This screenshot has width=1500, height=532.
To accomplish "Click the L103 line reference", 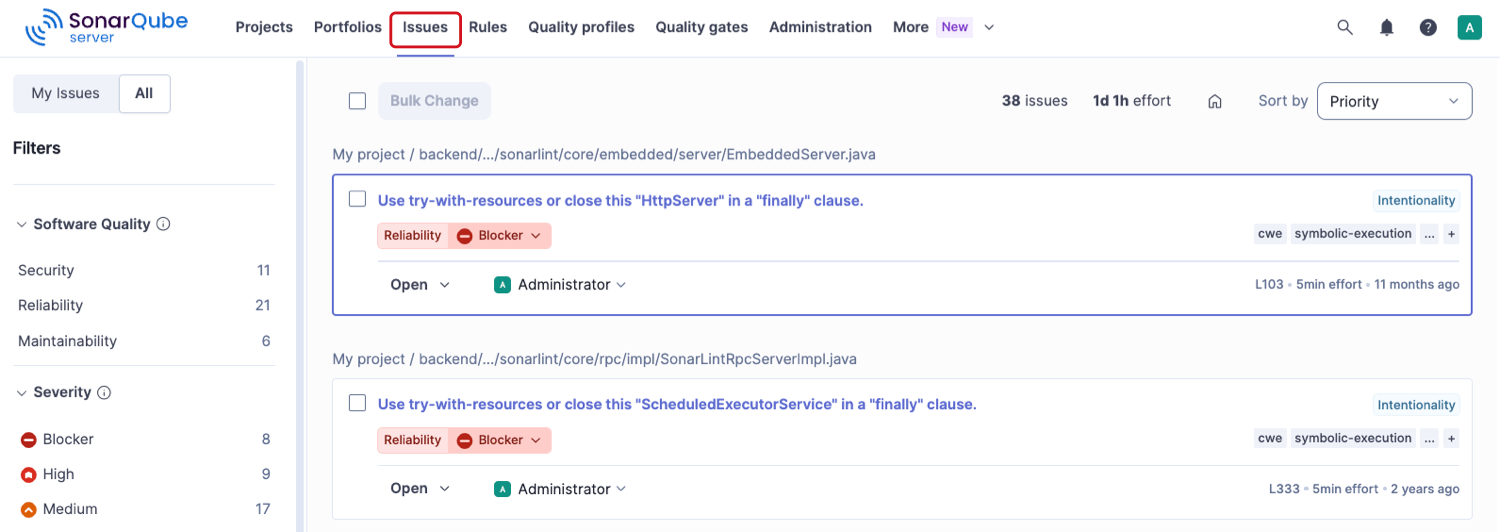I will [1269, 285].
